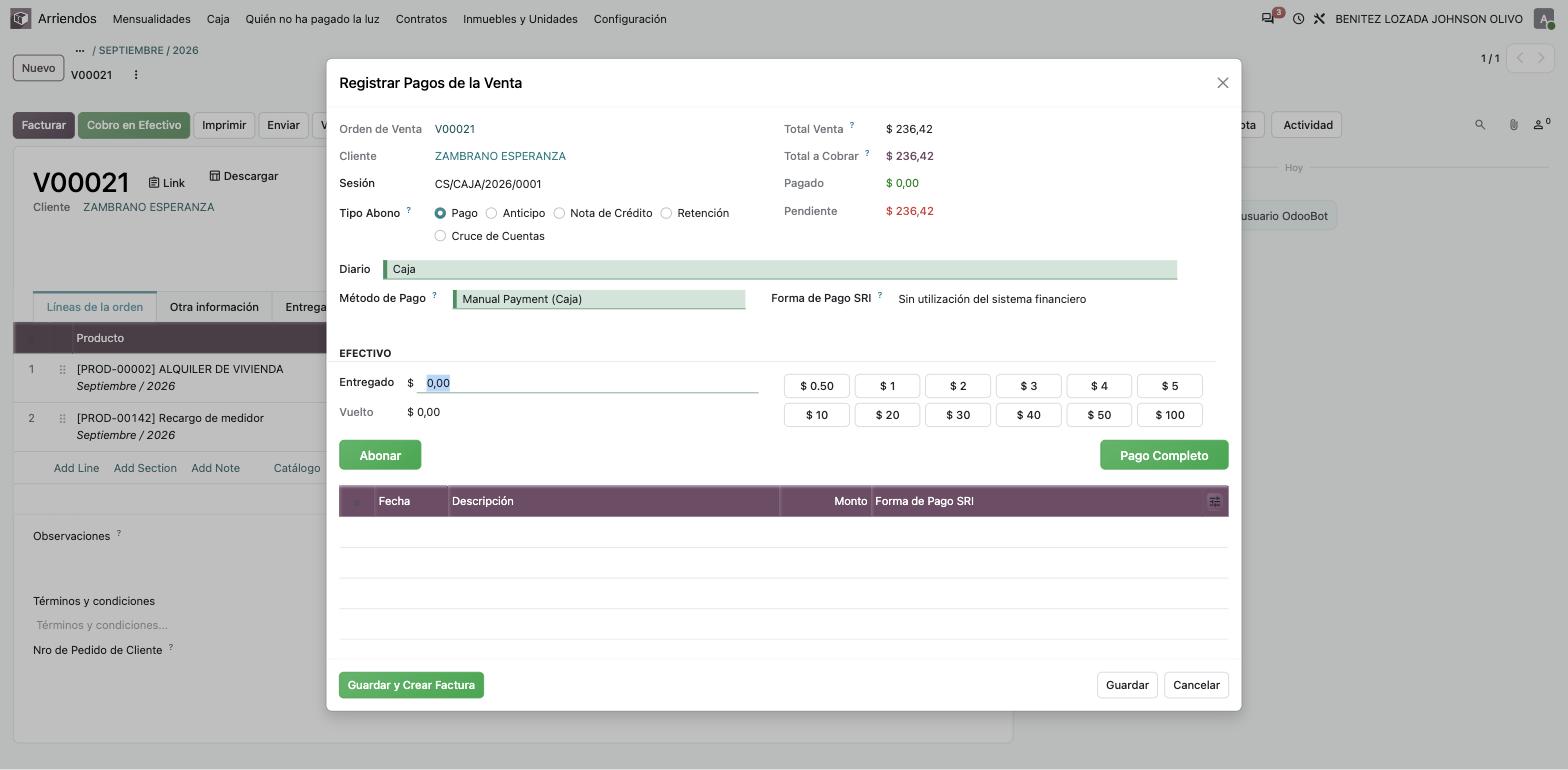The image size is (1568, 770).
Task: Click the breadcrumb ellipsis icon
Action: [80, 50]
